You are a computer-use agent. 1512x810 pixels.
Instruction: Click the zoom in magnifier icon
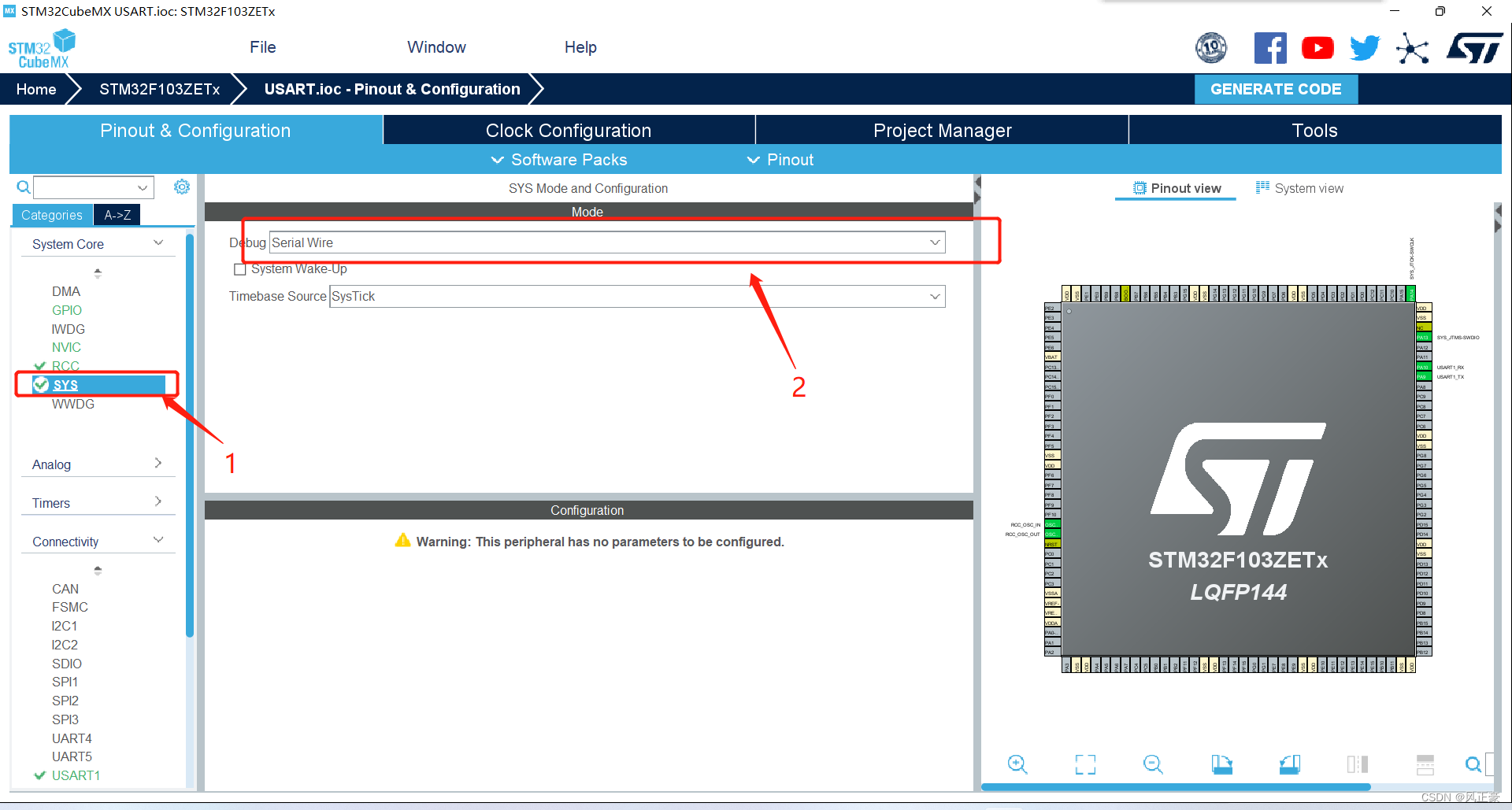click(1017, 764)
